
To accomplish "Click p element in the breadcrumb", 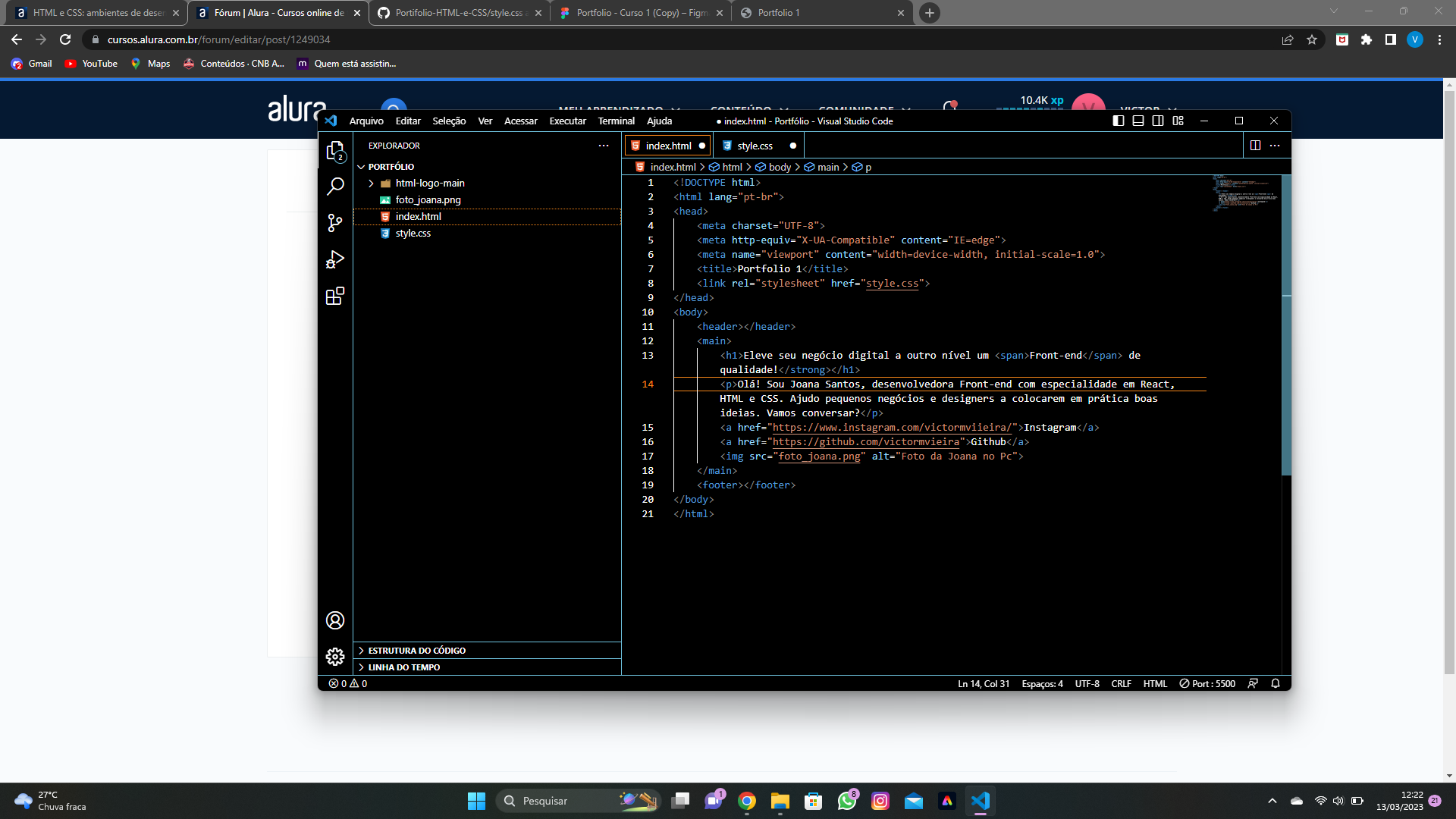I will click(862, 167).
